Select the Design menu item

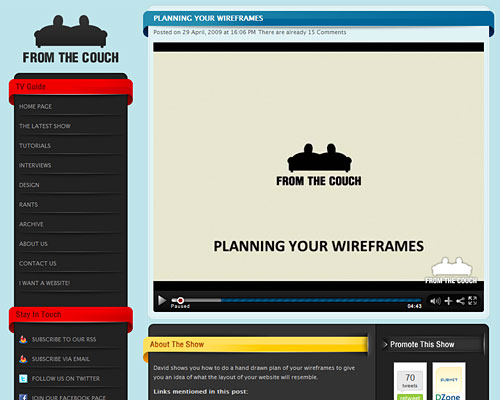pyautogui.click(x=29, y=185)
